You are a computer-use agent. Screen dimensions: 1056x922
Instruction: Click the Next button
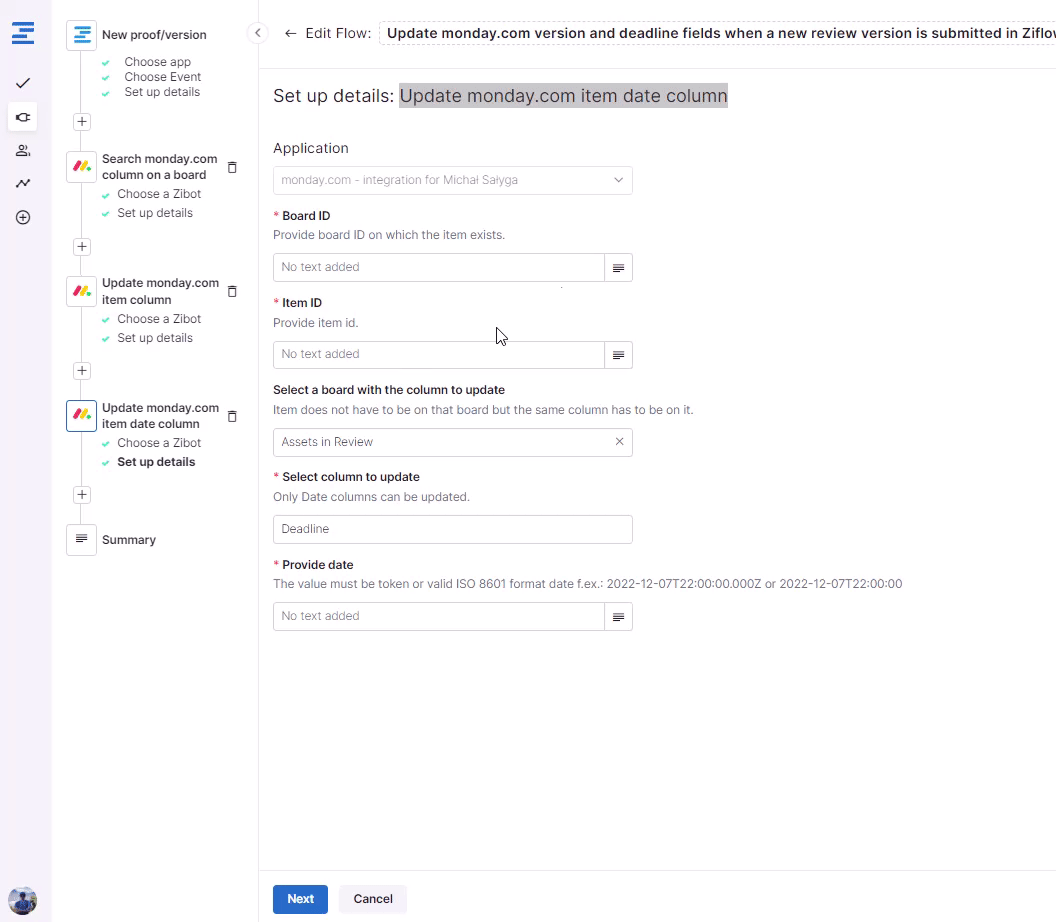tap(300, 899)
